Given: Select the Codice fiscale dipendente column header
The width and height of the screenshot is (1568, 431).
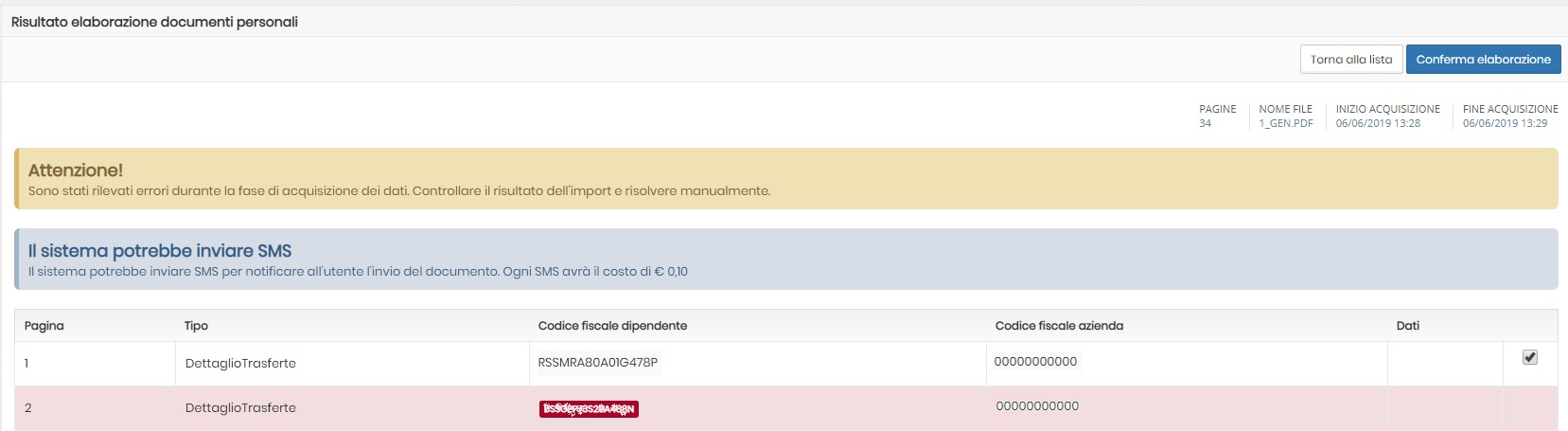Looking at the screenshot, I should click(612, 325).
